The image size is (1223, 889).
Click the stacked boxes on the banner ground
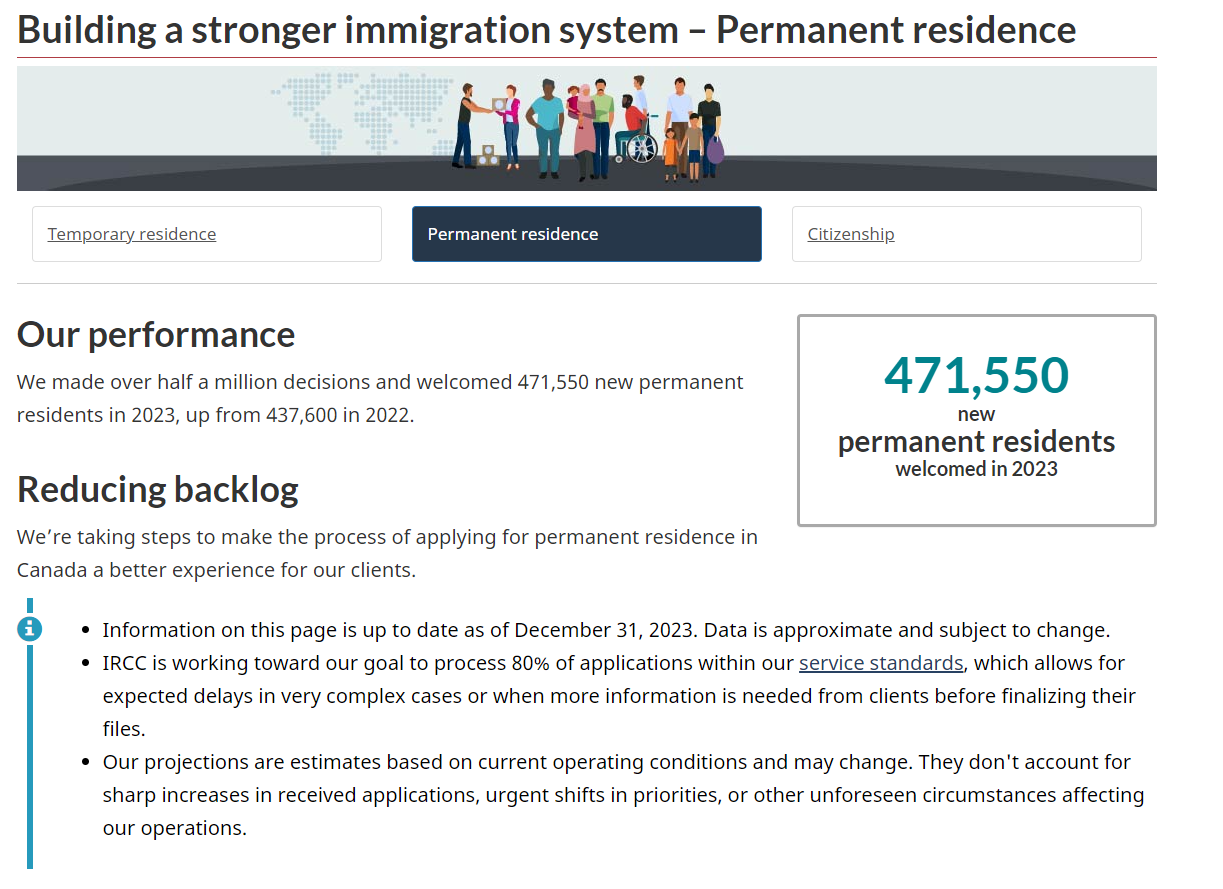point(488,156)
